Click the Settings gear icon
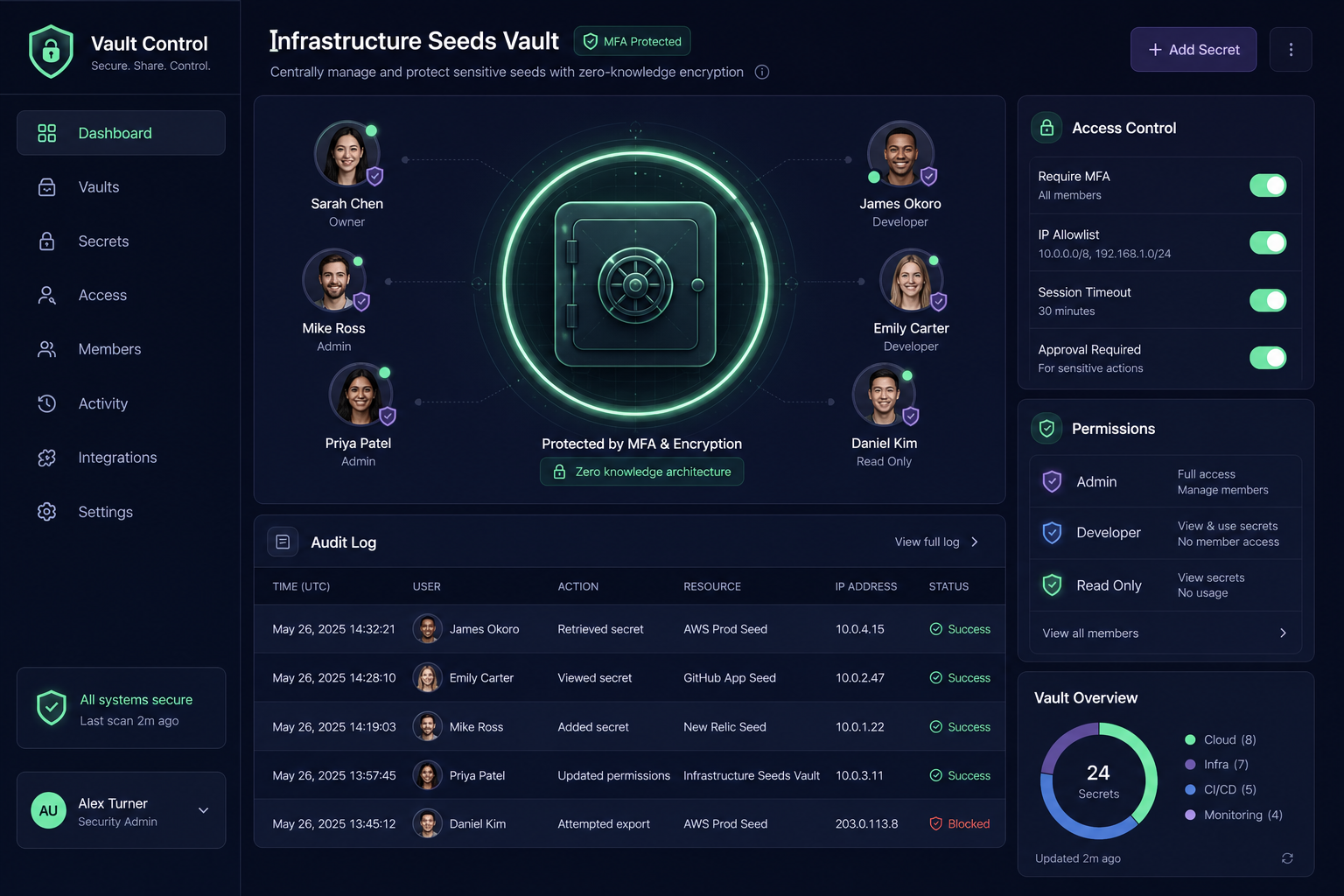 47,512
